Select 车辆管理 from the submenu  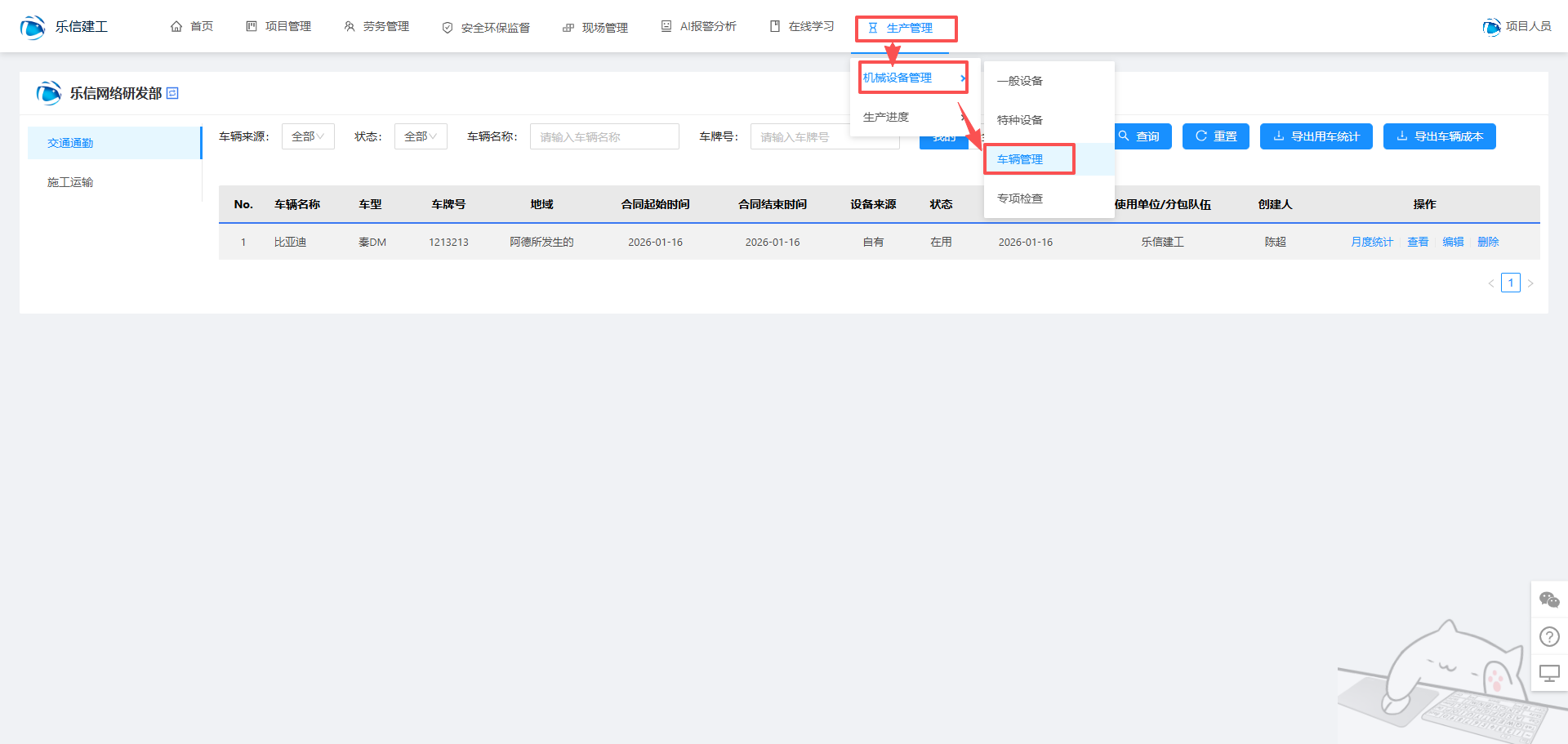coord(1020,159)
